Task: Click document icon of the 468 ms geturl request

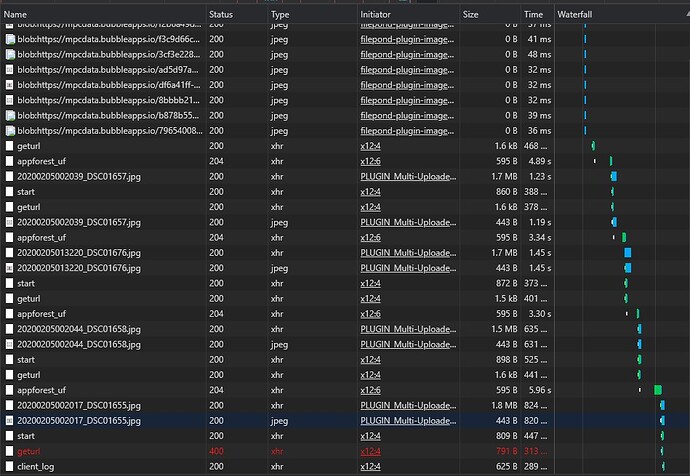Action: point(9,146)
